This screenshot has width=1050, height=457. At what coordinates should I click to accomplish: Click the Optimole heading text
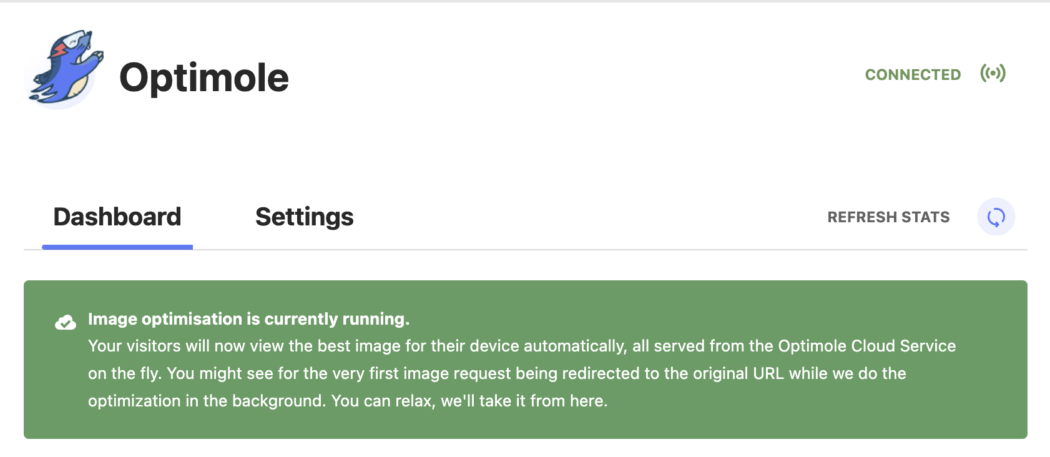pos(204,78)
